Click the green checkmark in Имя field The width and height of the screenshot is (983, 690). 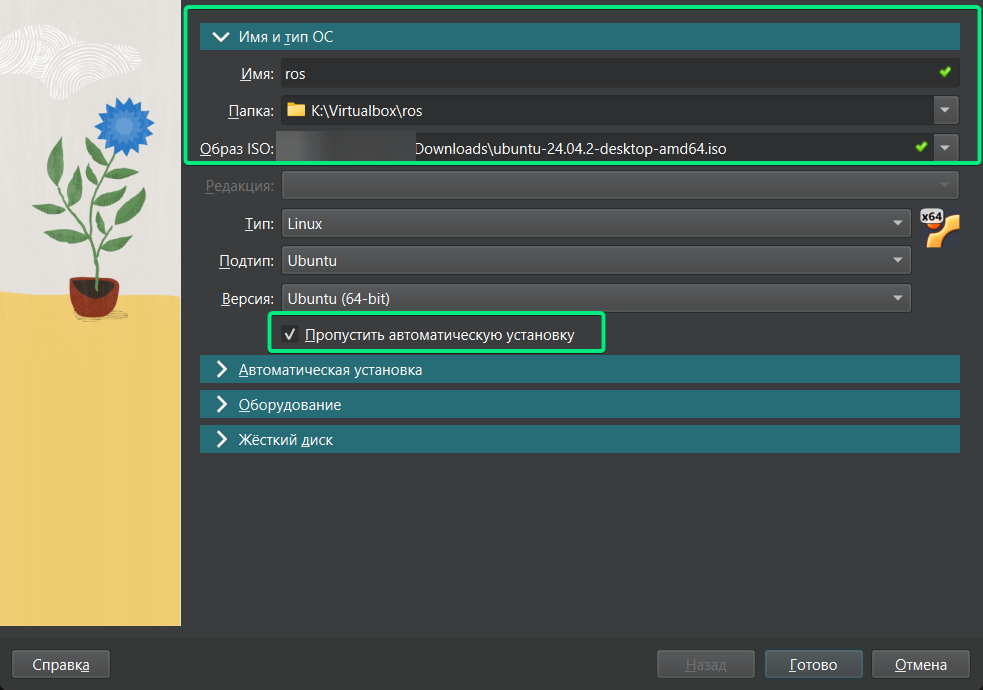[945, 73]
